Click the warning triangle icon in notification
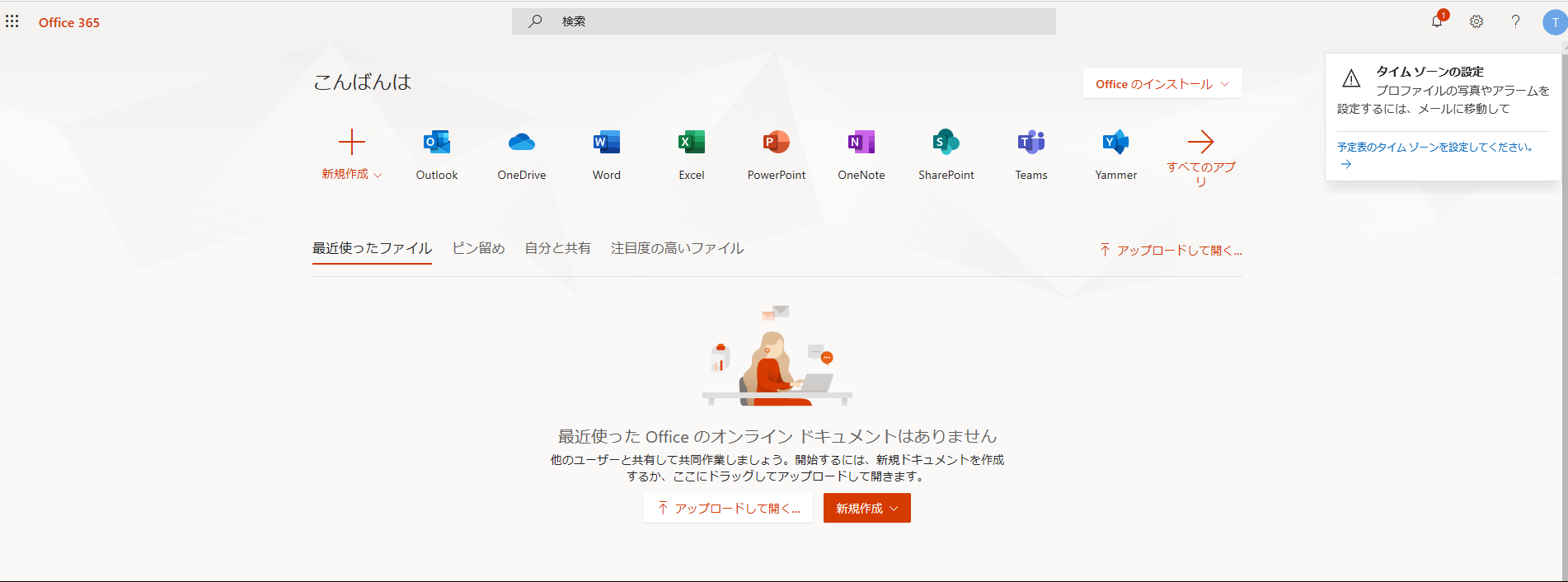The width and height of the screenshot is (1568, 582). 1351,78
